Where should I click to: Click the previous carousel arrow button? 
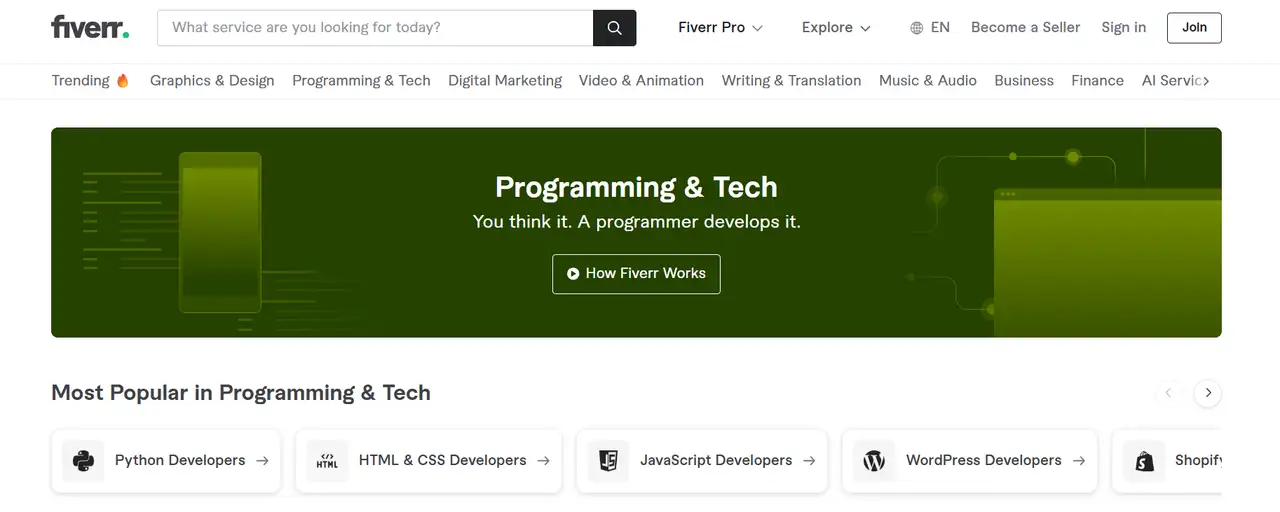(1168, 393)
